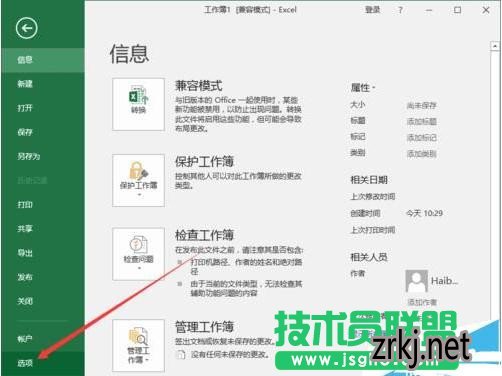Viewport: 502px width, 376px height.
Task: Click the 兼容模式 heading
Action: 199,86
